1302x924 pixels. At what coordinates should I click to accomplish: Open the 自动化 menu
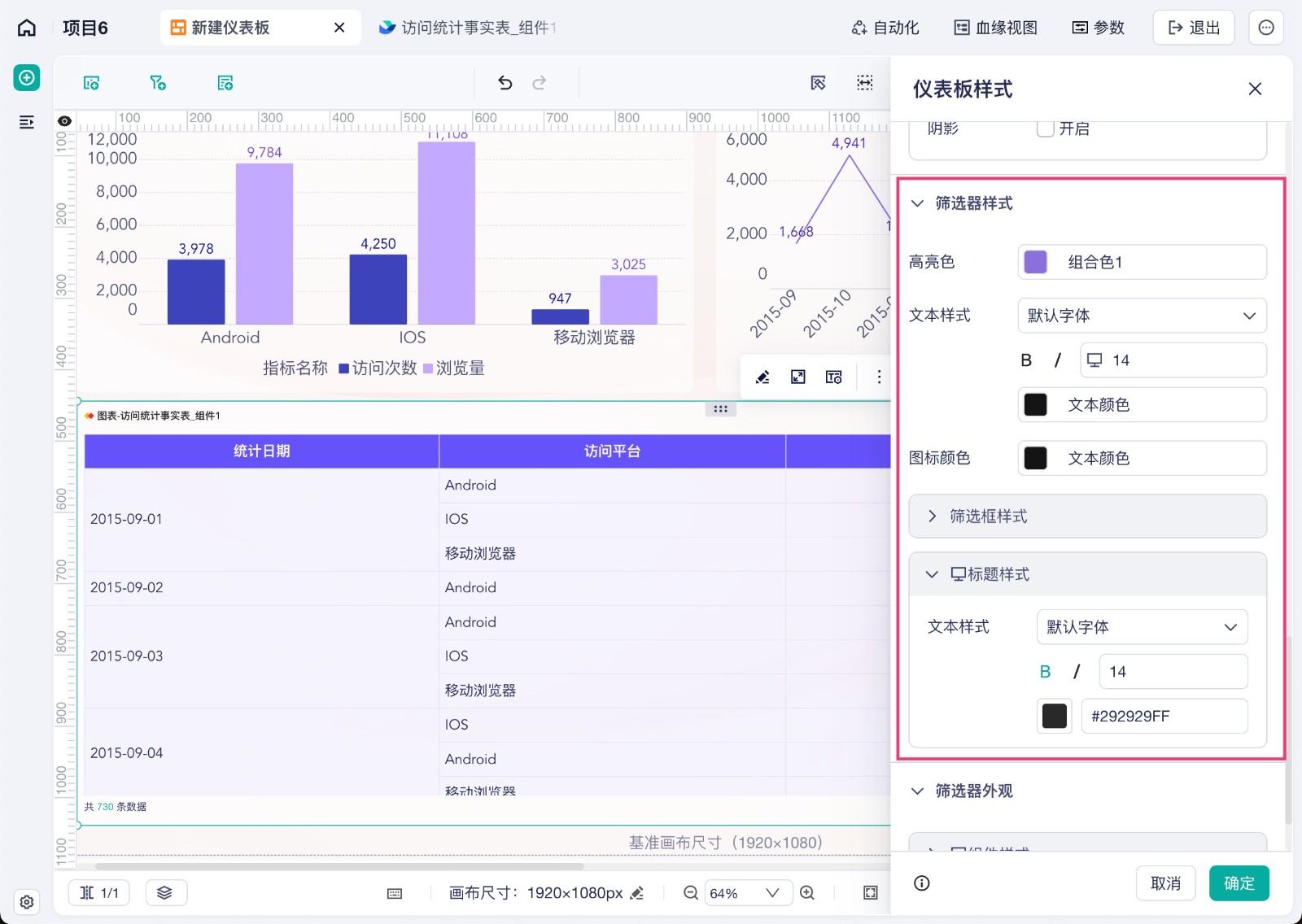(x=885, y=28)
